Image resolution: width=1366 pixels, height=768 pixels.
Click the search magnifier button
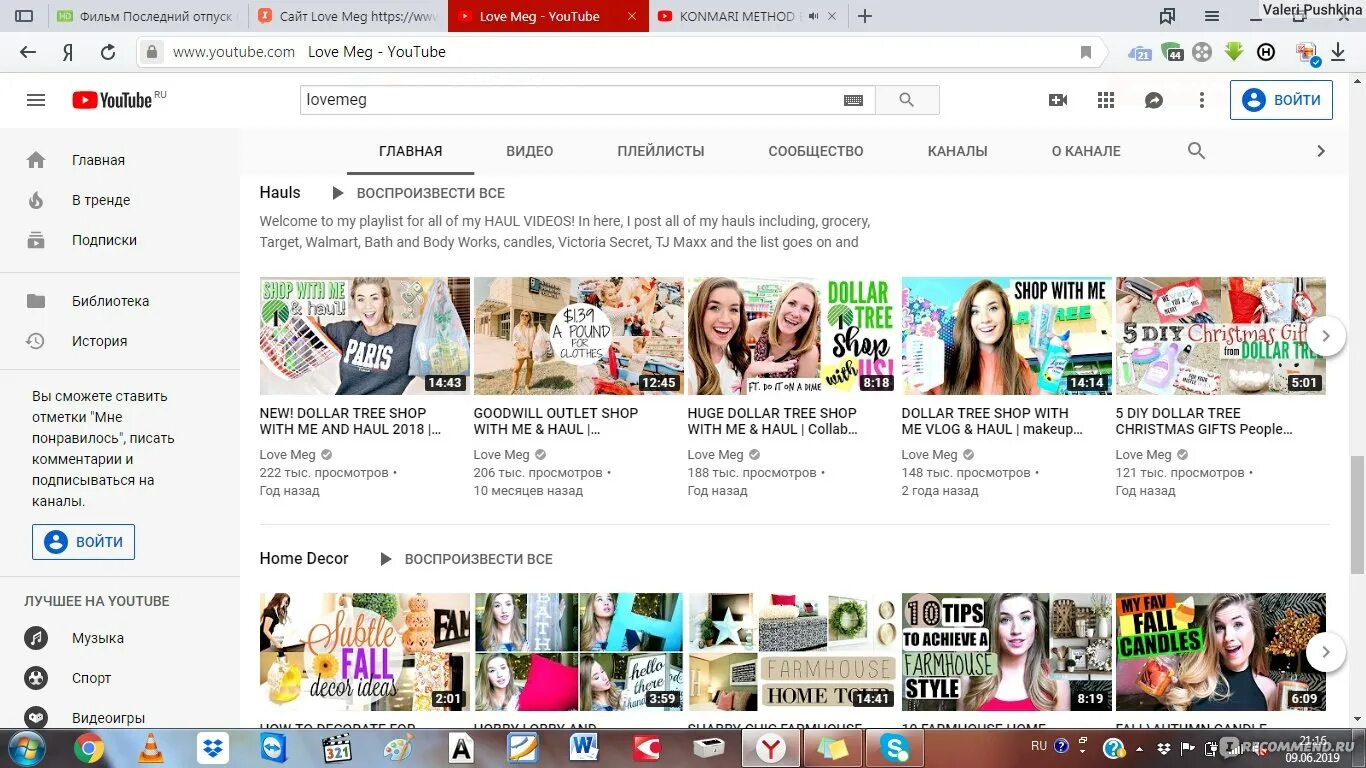(907, 100)
